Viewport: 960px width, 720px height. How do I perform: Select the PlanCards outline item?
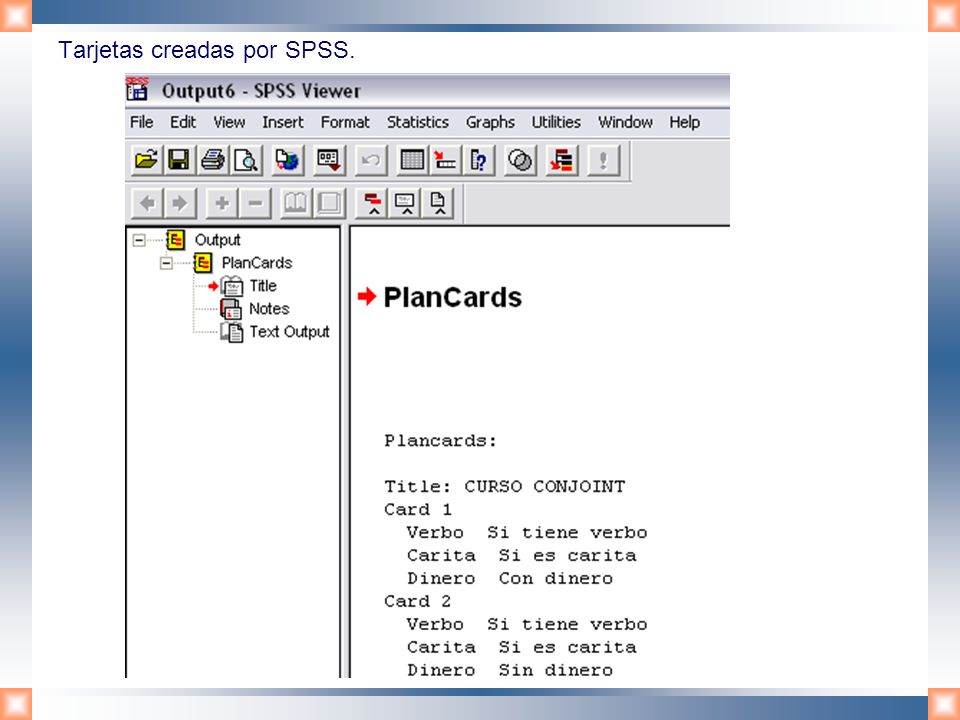tap(257, 263)
